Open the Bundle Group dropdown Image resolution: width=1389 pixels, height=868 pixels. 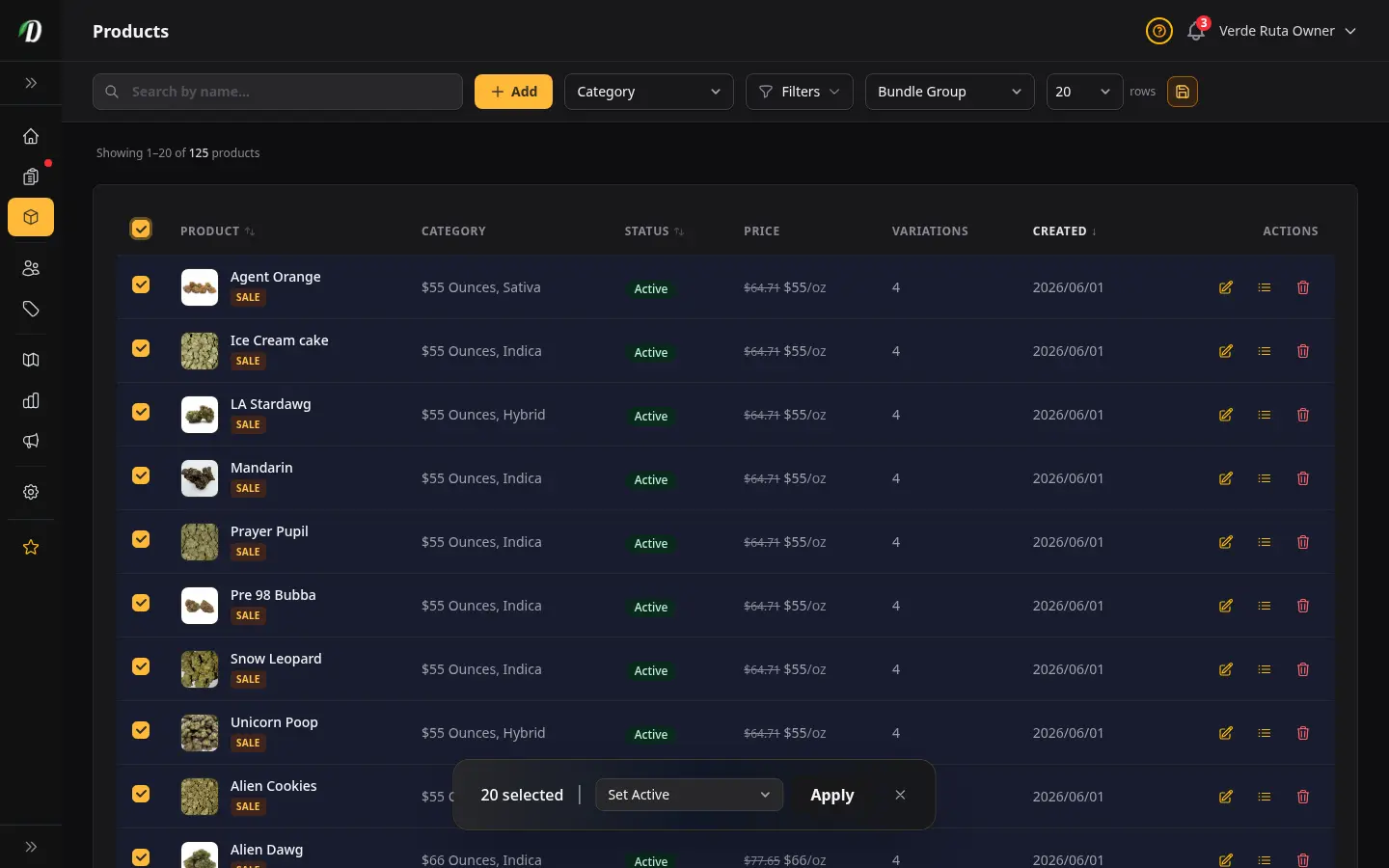point(949,92)
